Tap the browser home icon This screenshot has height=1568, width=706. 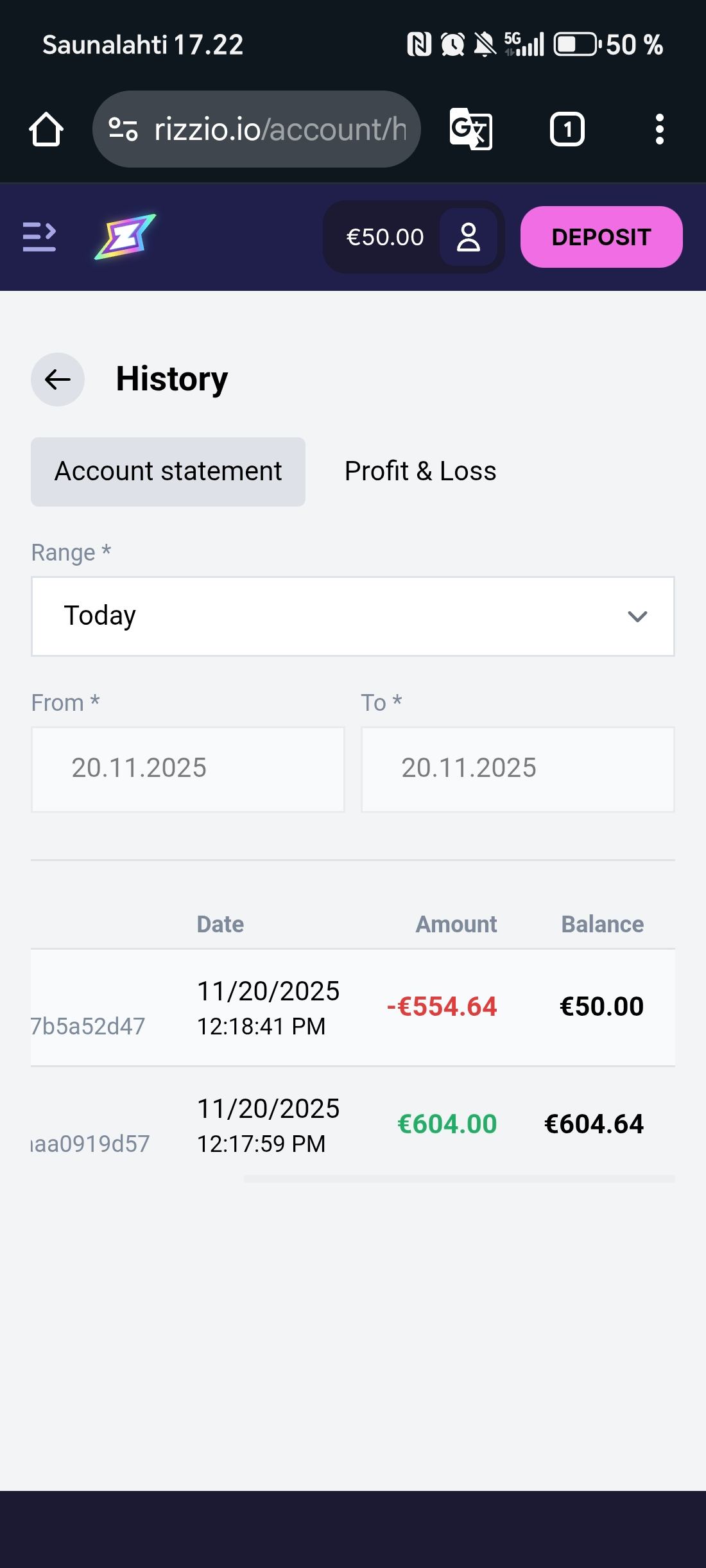pyautogui.click(x=46, y=130)
